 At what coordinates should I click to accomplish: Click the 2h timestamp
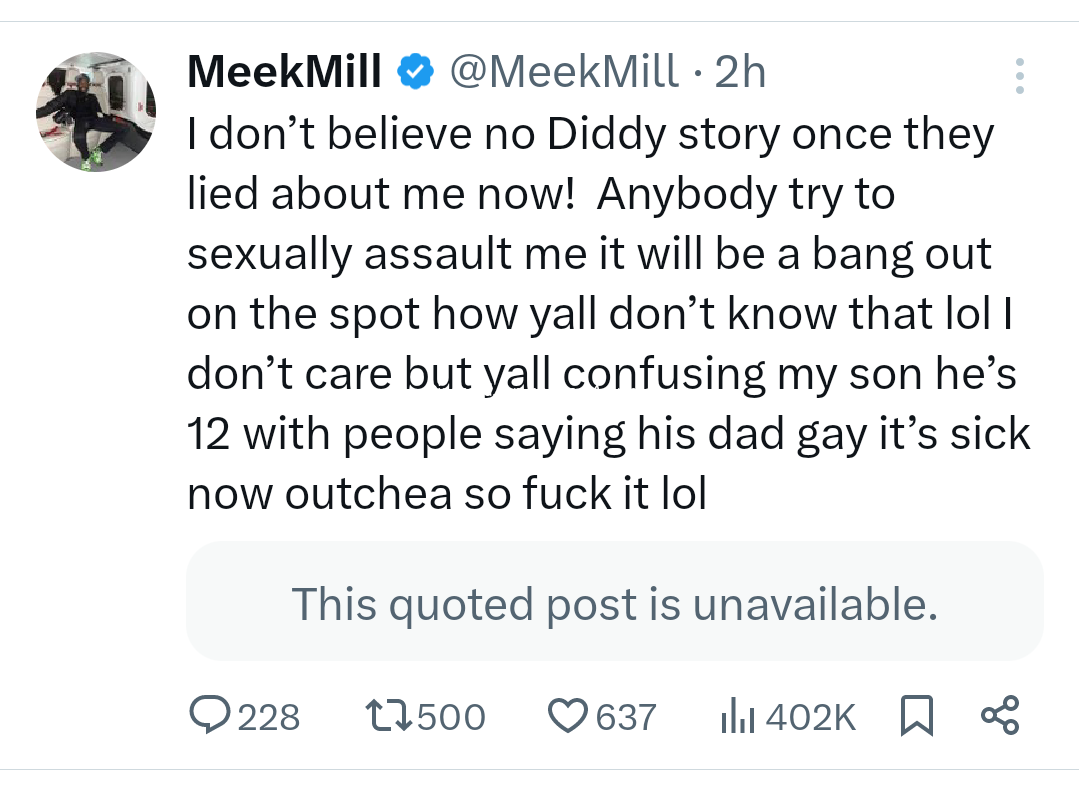pos(740,72)
